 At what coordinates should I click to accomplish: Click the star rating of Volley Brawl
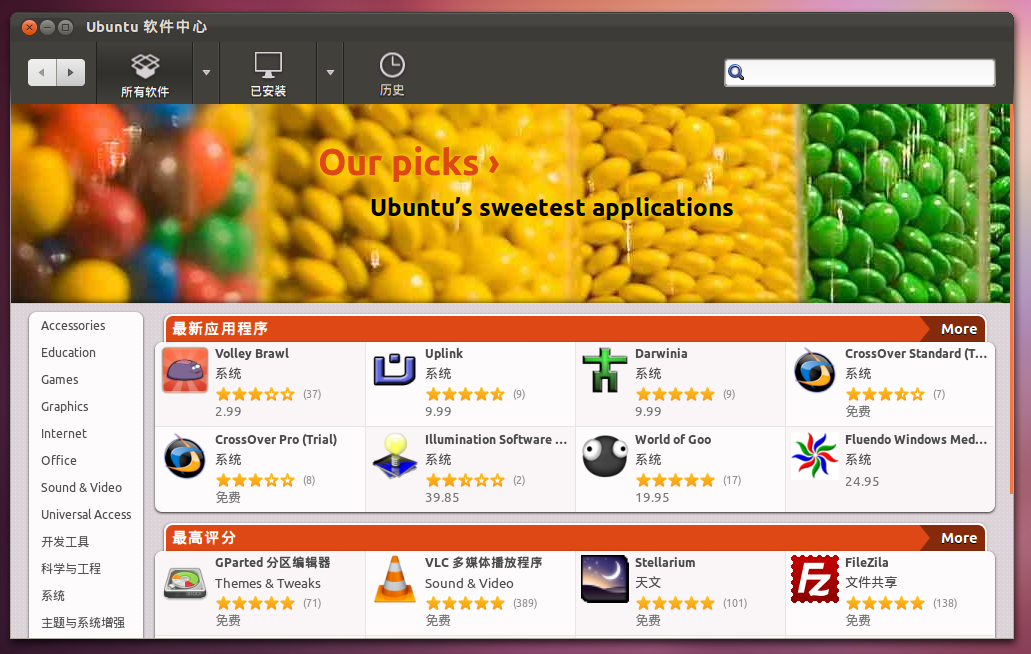pos(255,394)
